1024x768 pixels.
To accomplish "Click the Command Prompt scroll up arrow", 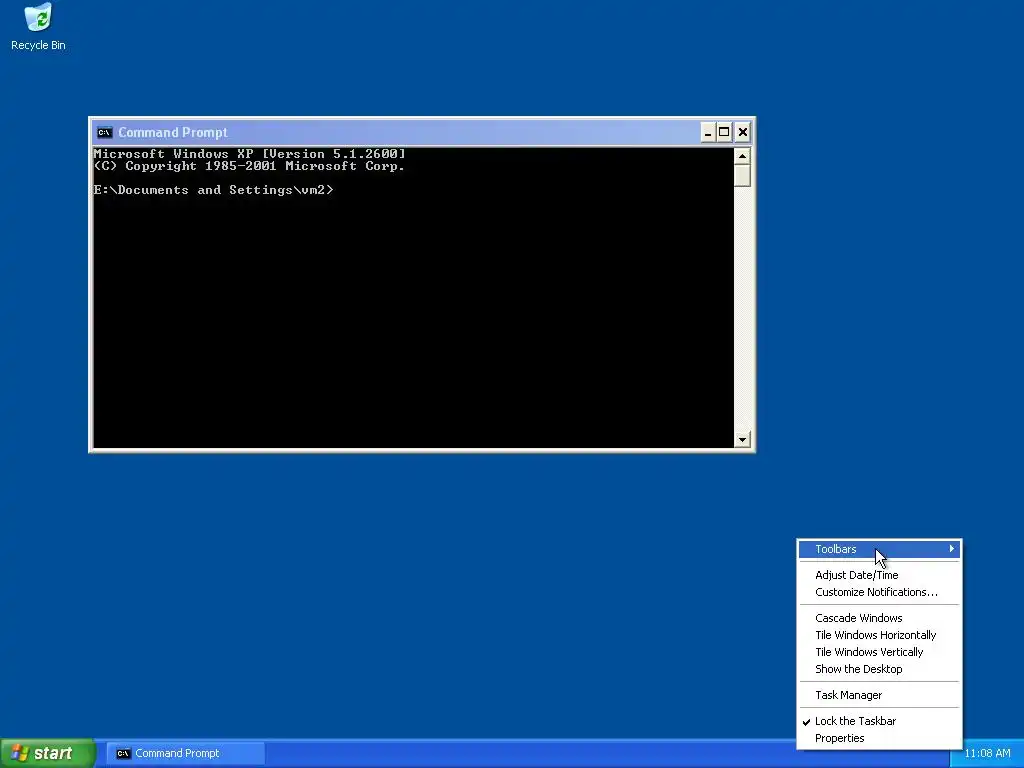I will pos(742,156).
